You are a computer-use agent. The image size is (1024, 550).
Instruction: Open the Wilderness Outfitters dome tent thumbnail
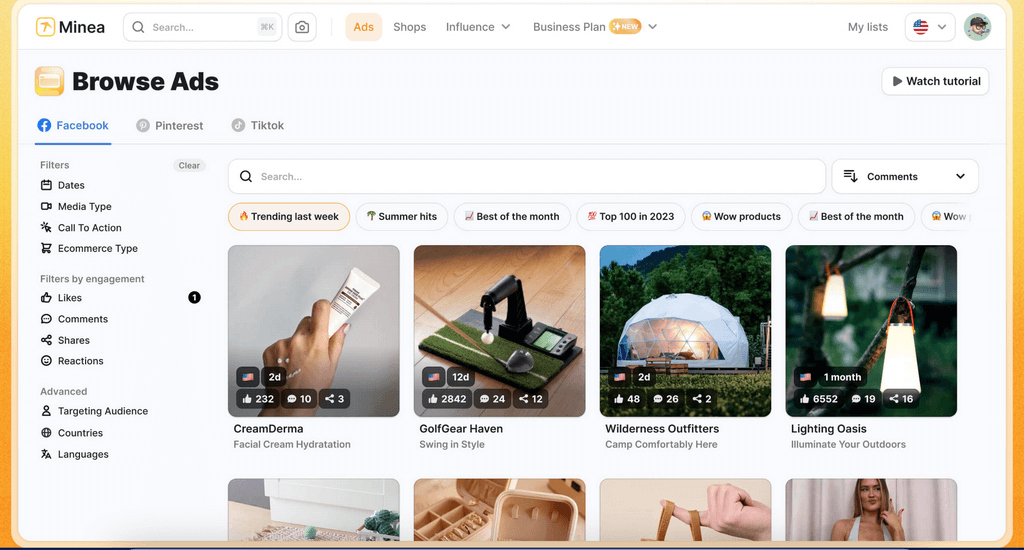[685, 331]
